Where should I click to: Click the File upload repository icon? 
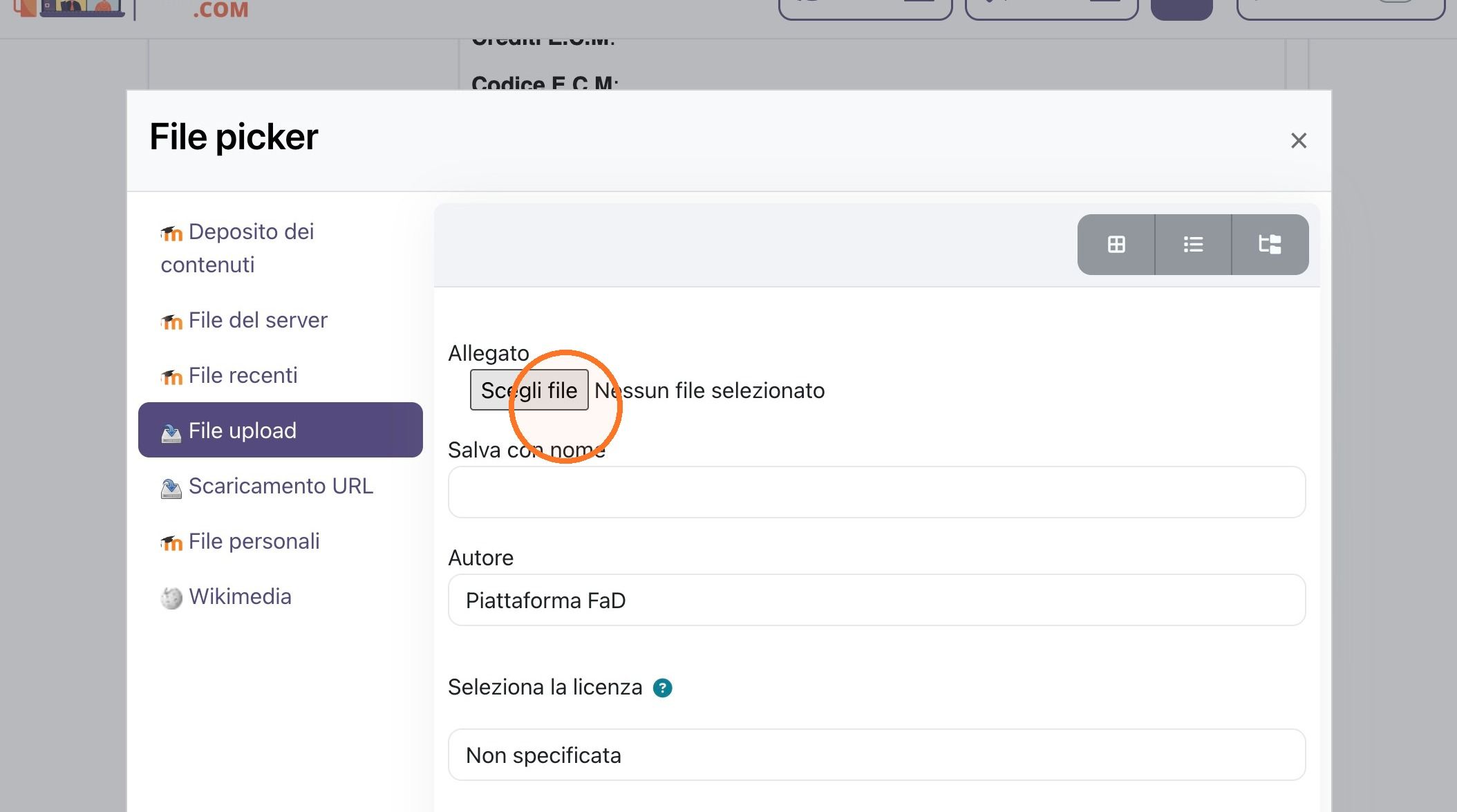coord(171,433)
